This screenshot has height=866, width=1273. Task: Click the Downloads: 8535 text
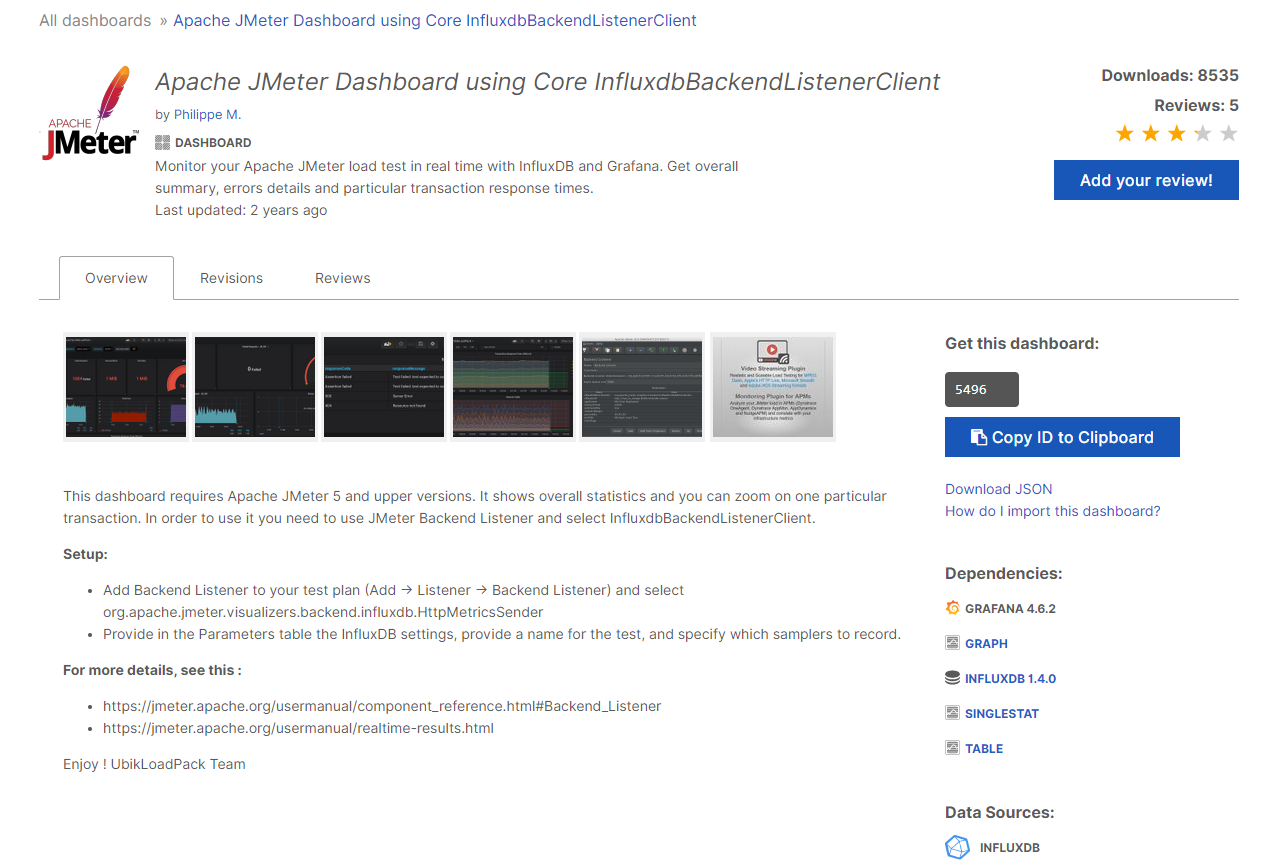coord(1170,75)
